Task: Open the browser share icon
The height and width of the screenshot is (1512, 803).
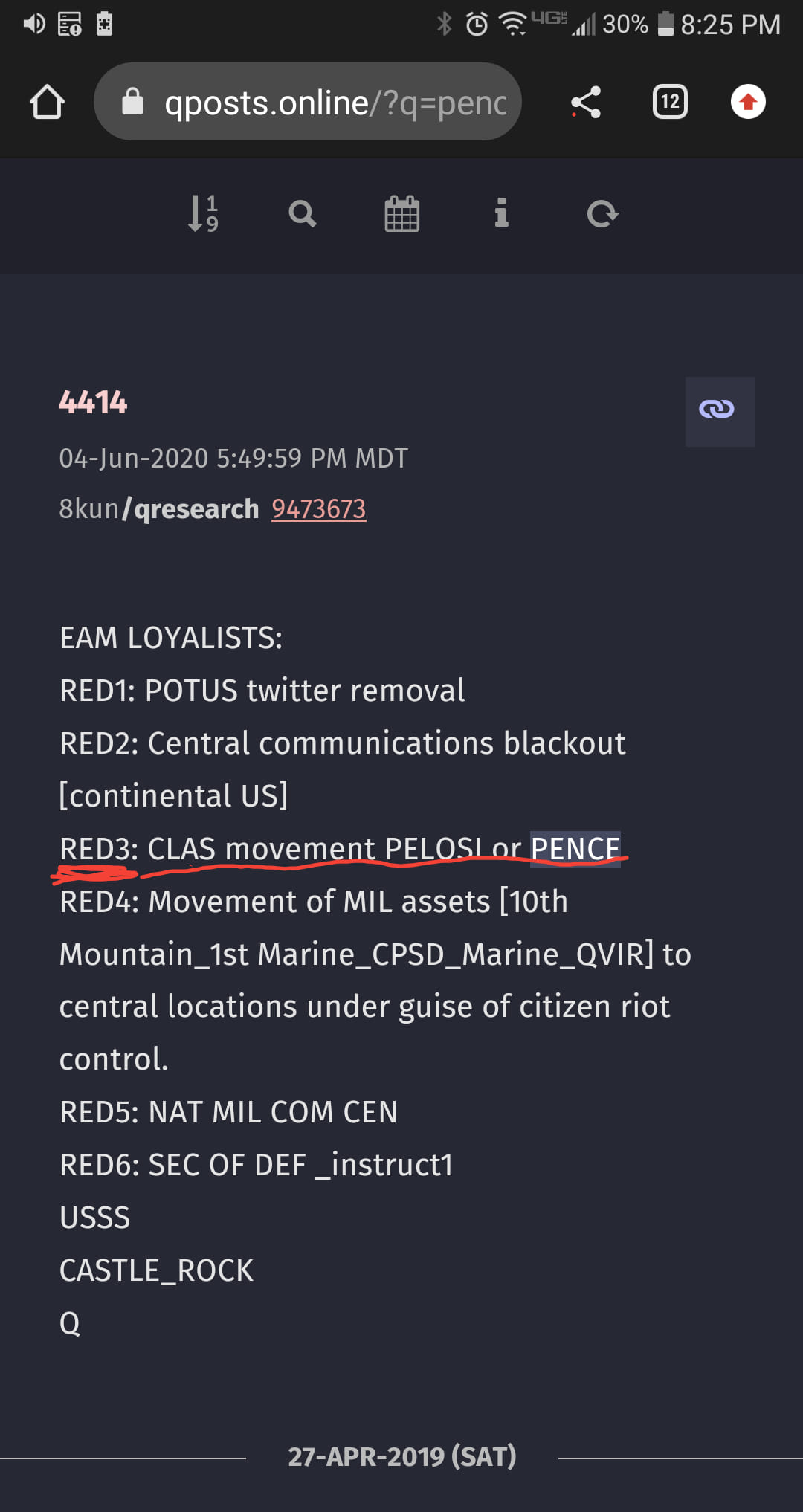Action: point(586,102)
